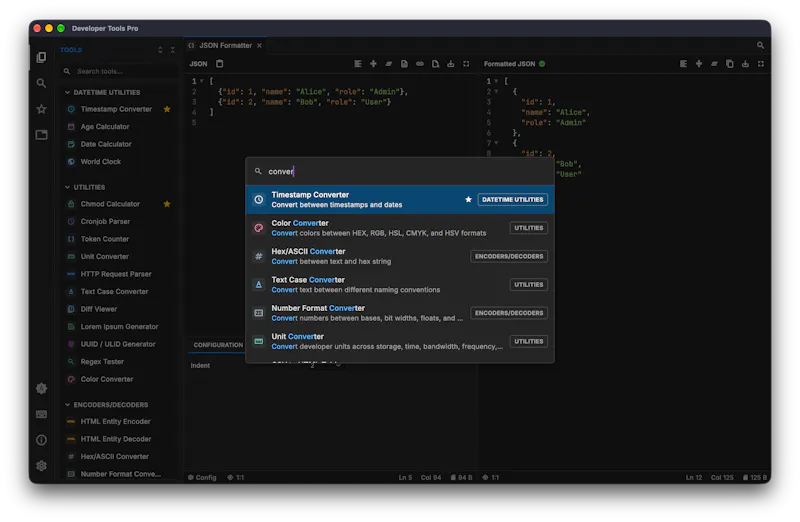
Task: Close the JSON Formatter tab
Action: click(x=259, y=45)
